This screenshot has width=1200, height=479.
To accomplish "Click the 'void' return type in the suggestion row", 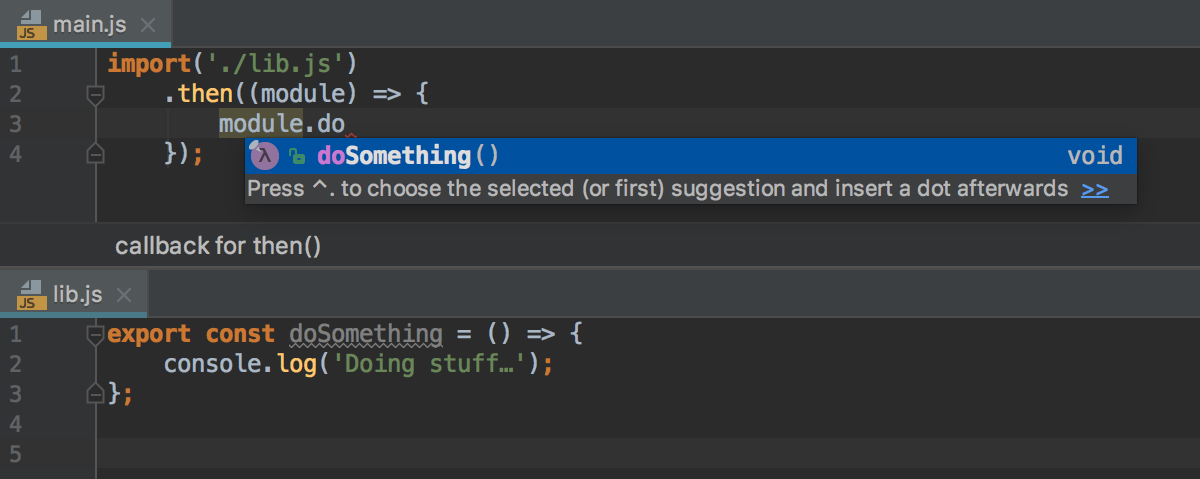I will [1095, 156].
